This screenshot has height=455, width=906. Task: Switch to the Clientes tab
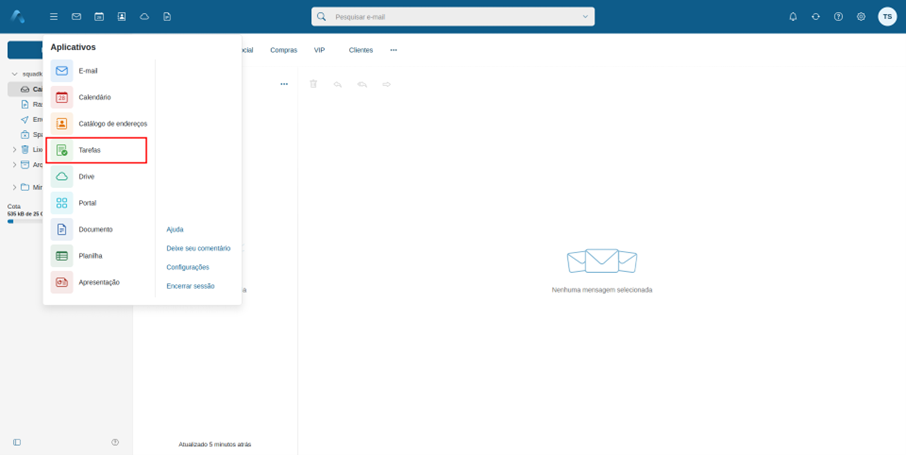click(361, 50)
